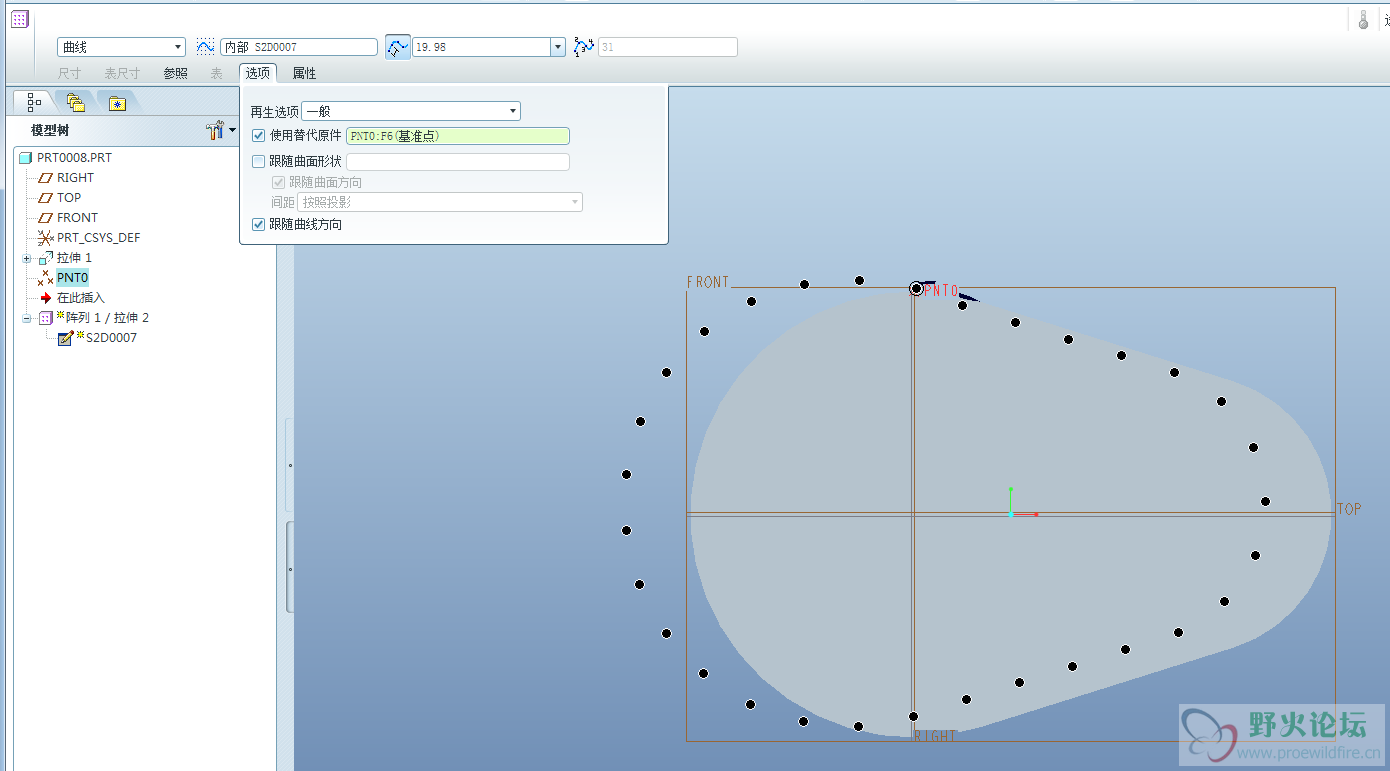Click the internal sketch curve icon
Image resolution: width=1390 pixels, height=771 pixels.
coord(206,47)
